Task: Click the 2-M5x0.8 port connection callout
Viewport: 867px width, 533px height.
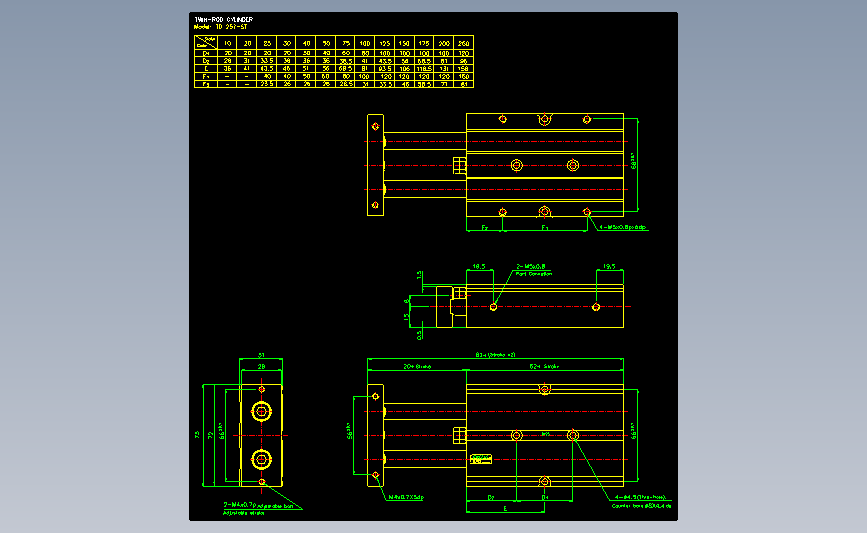Action: click(x=534, y=270)
